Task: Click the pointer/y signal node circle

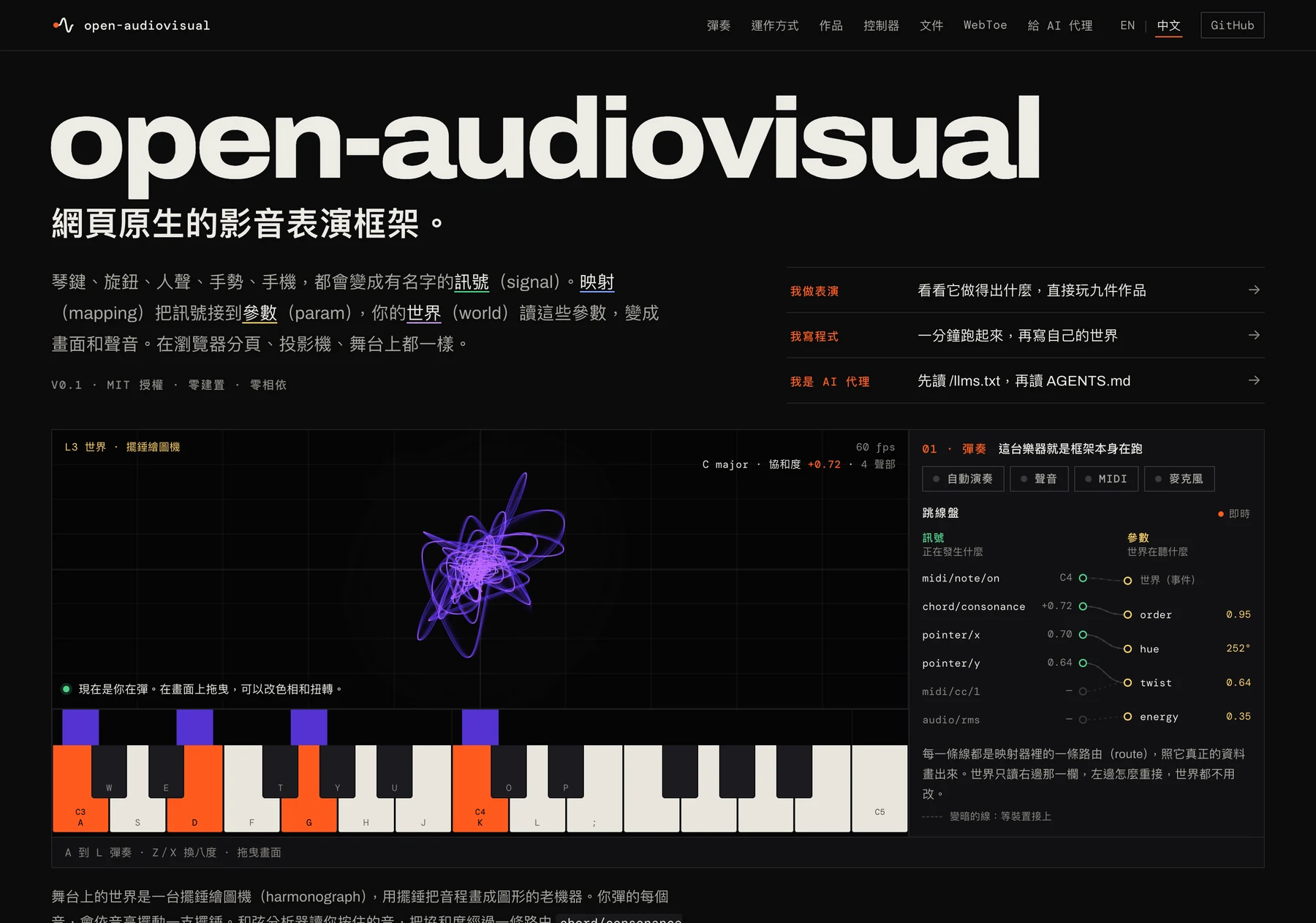Action: coord(1083,663)
